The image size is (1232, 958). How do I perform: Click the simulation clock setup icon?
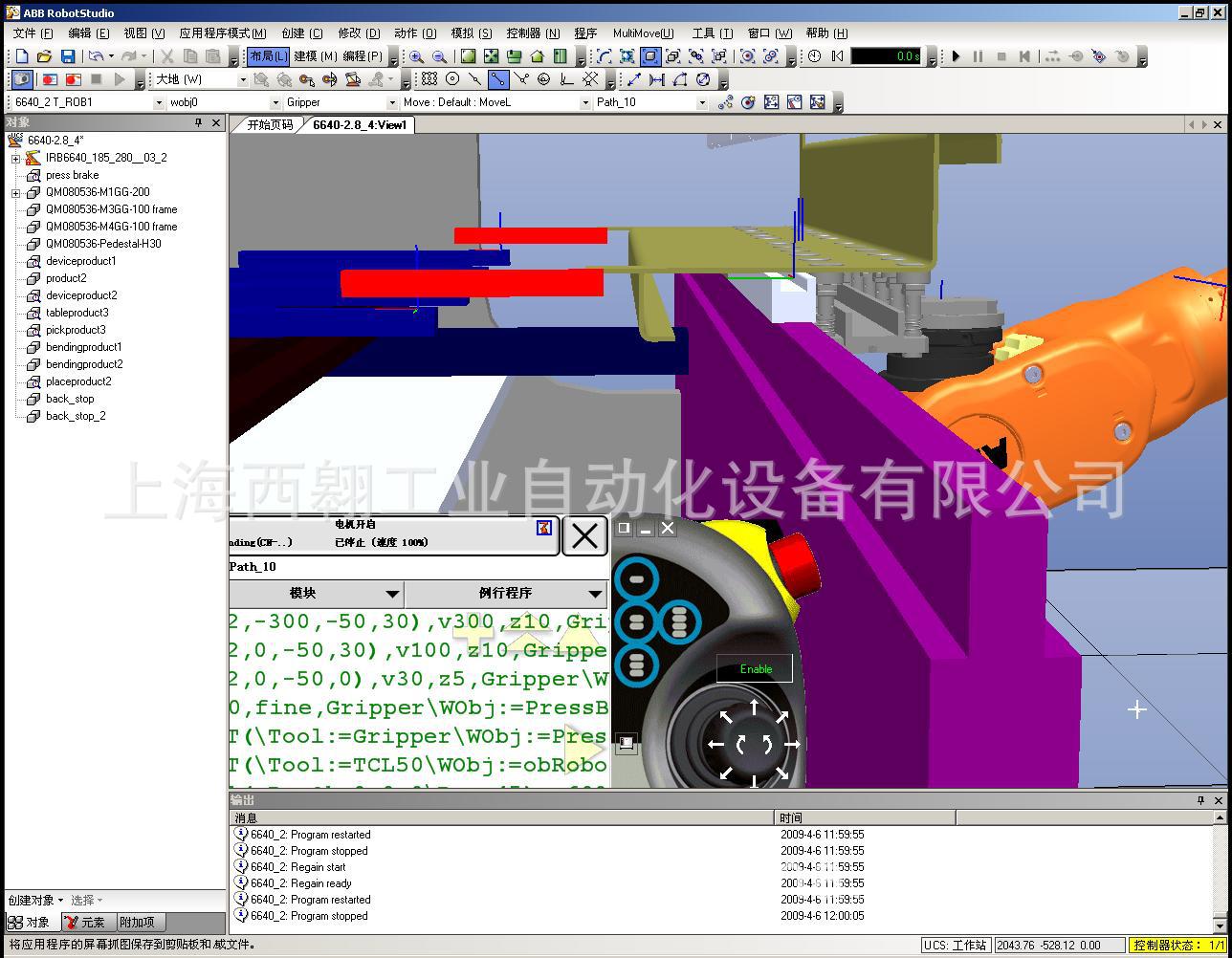pyautogui.click(x=814, y=56)
